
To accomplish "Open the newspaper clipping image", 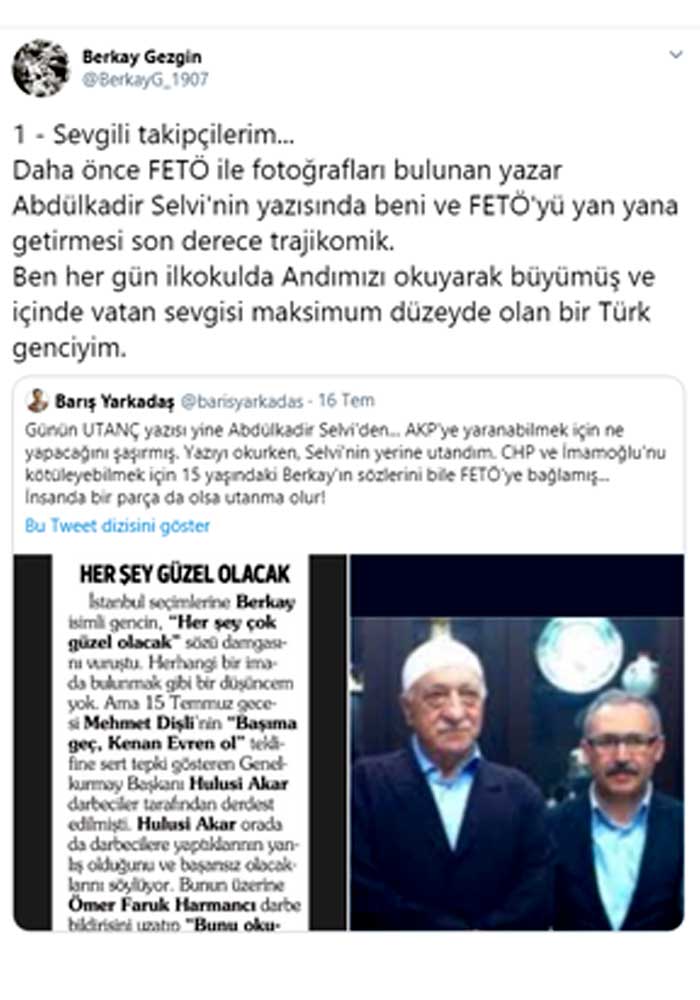I will coord(180,742).
